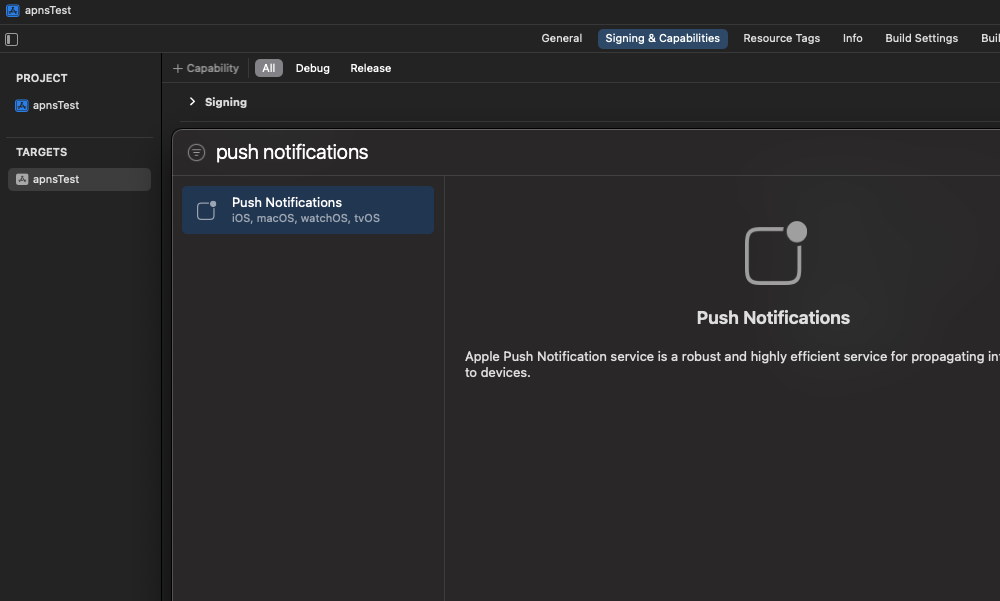This screenshot has height=601, width=1000.
Task: Click the apnsTest target app icon
Action: tap(22, 179)
